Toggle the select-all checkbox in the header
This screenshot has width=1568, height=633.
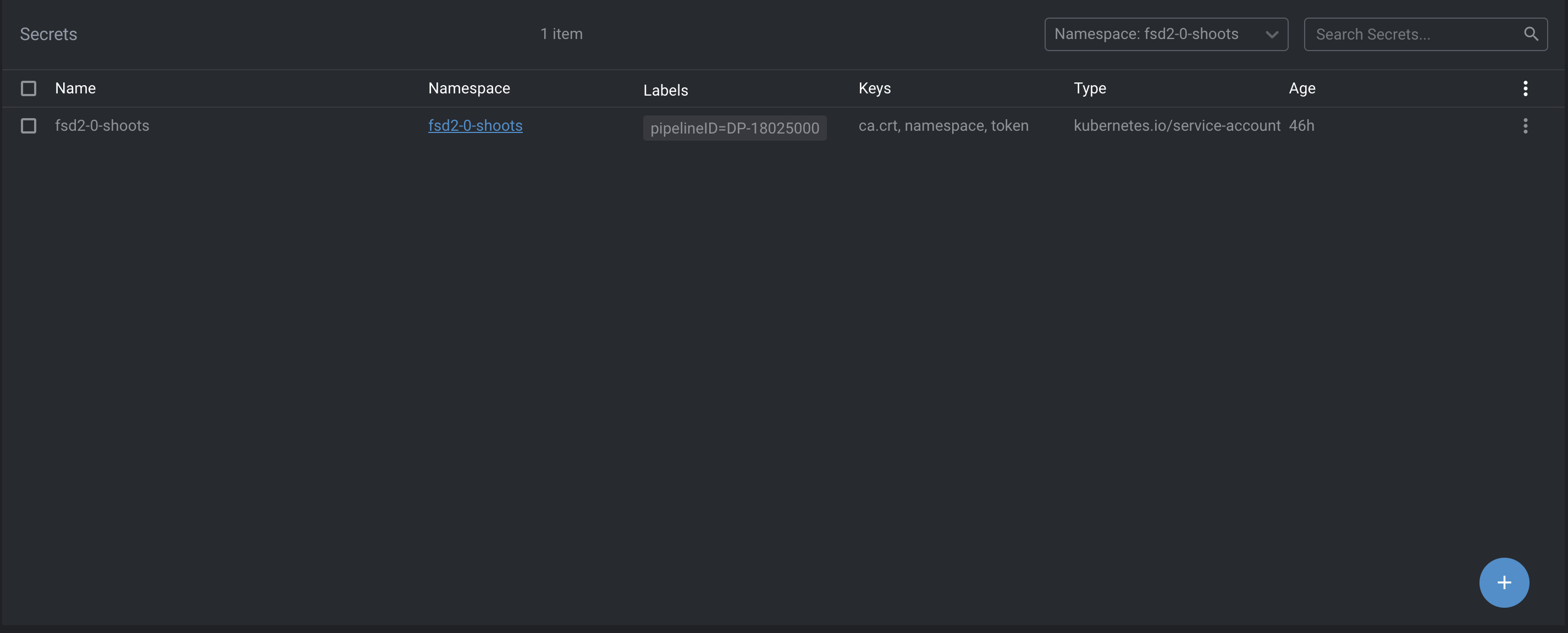[x=29, y=88]
